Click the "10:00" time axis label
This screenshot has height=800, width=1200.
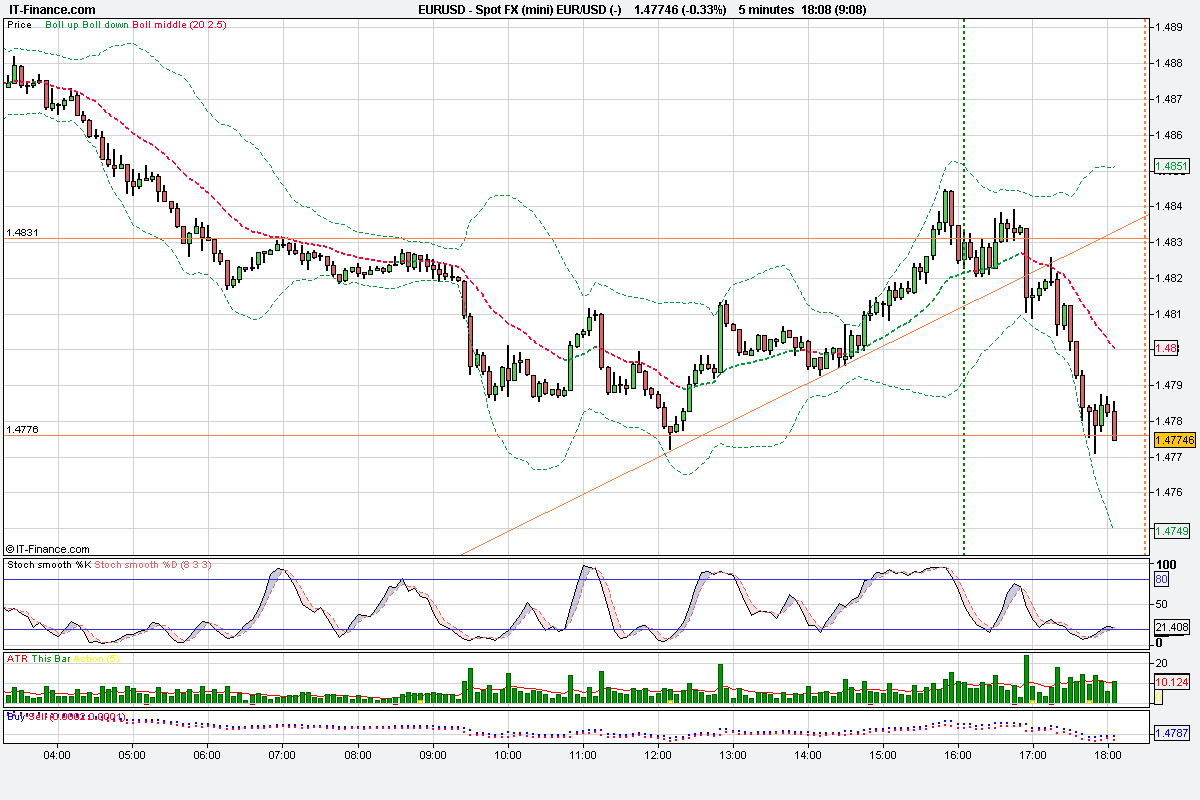click(508, 754)
